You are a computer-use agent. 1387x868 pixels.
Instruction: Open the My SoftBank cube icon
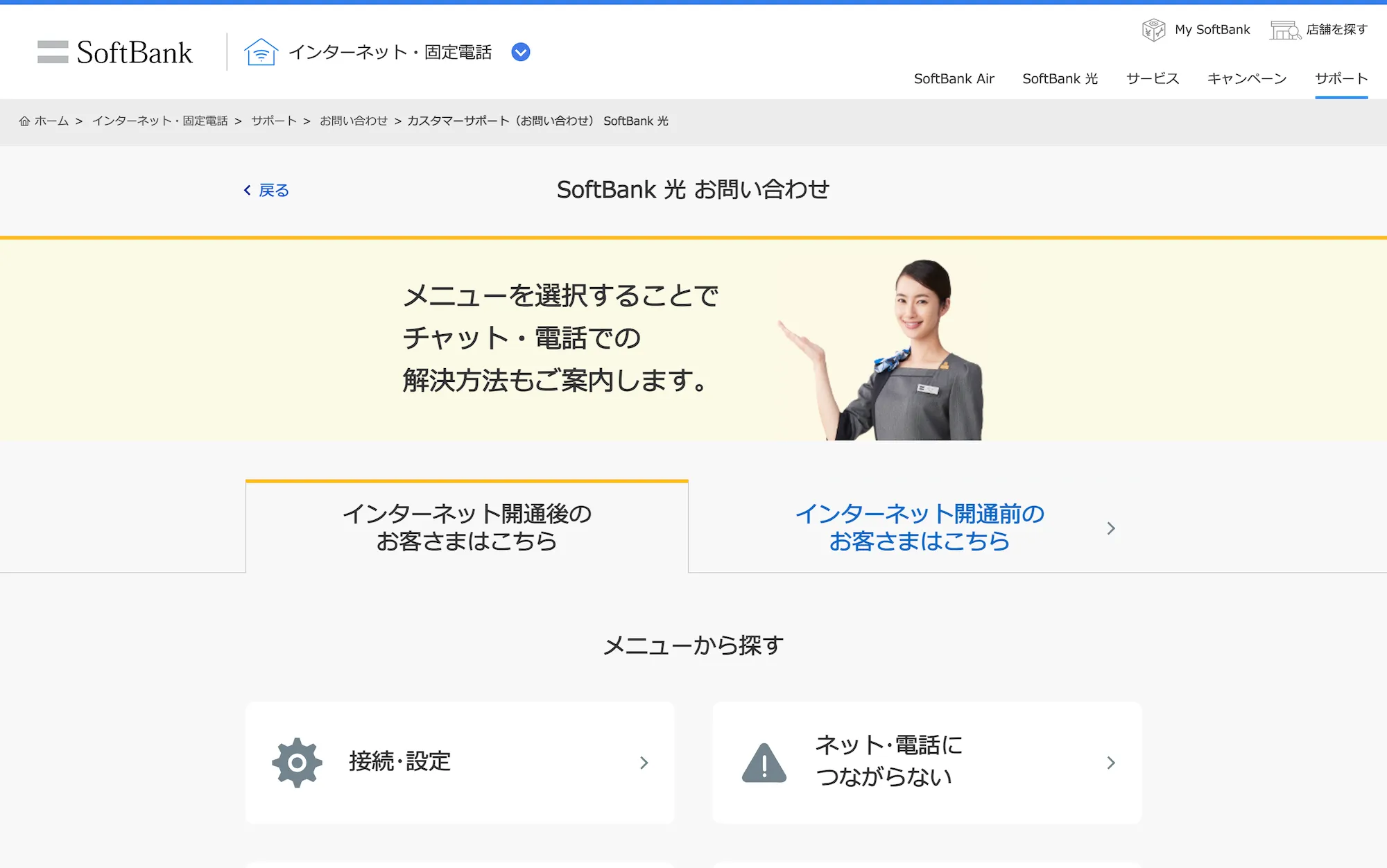(x=1153, y=30)
